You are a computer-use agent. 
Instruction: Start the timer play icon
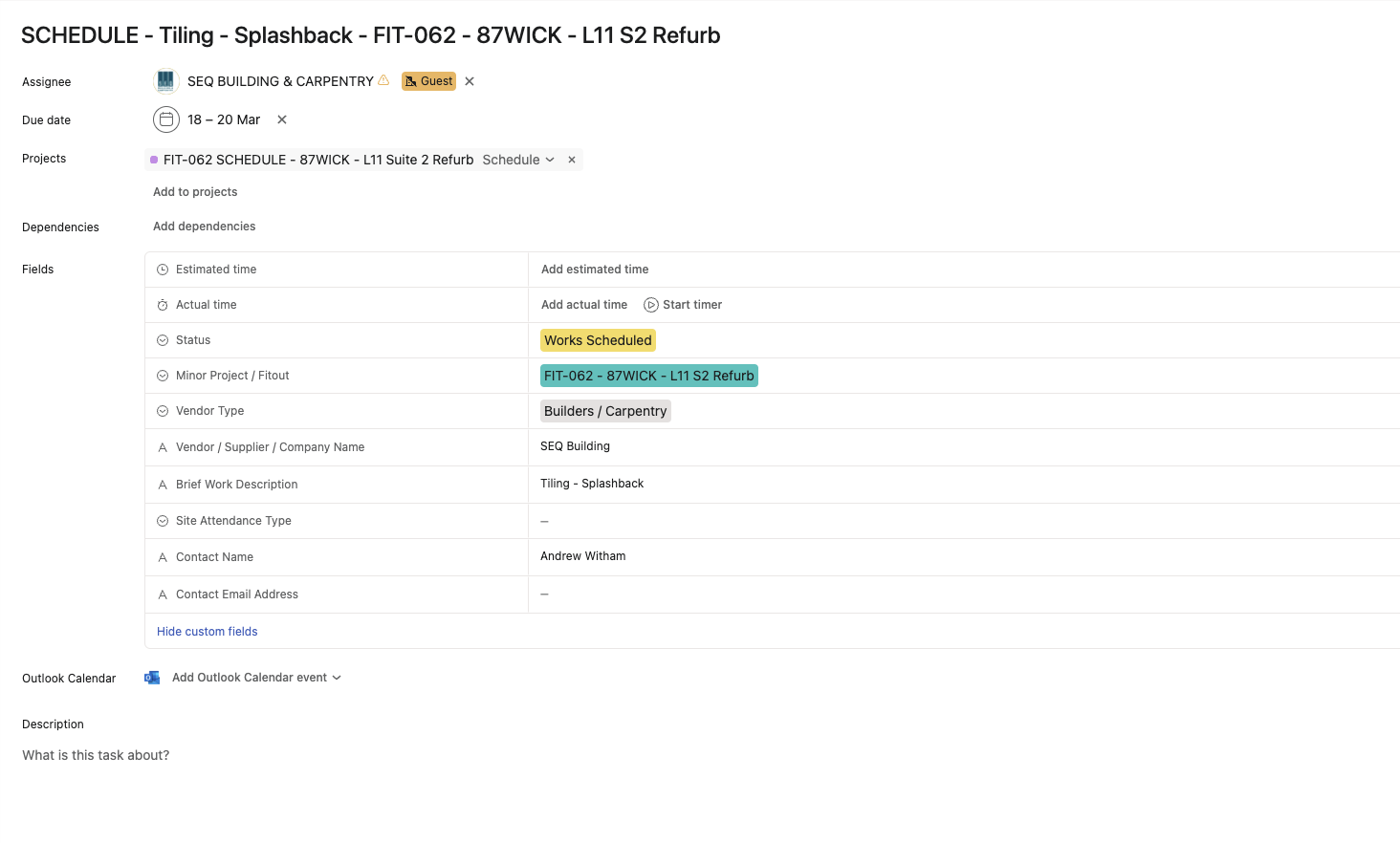click(651, 305)
